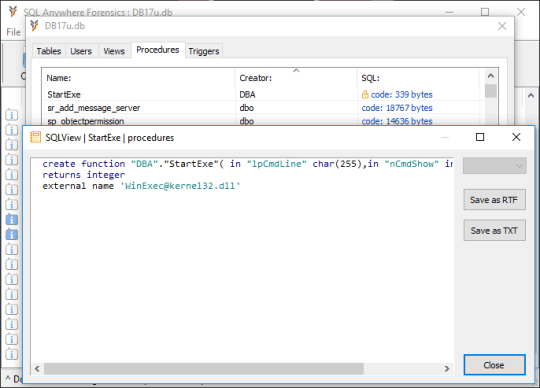The height and width of the screenshot is (388, 540).
Task: Switch to the Tables tab
Action: pos(49,51)
